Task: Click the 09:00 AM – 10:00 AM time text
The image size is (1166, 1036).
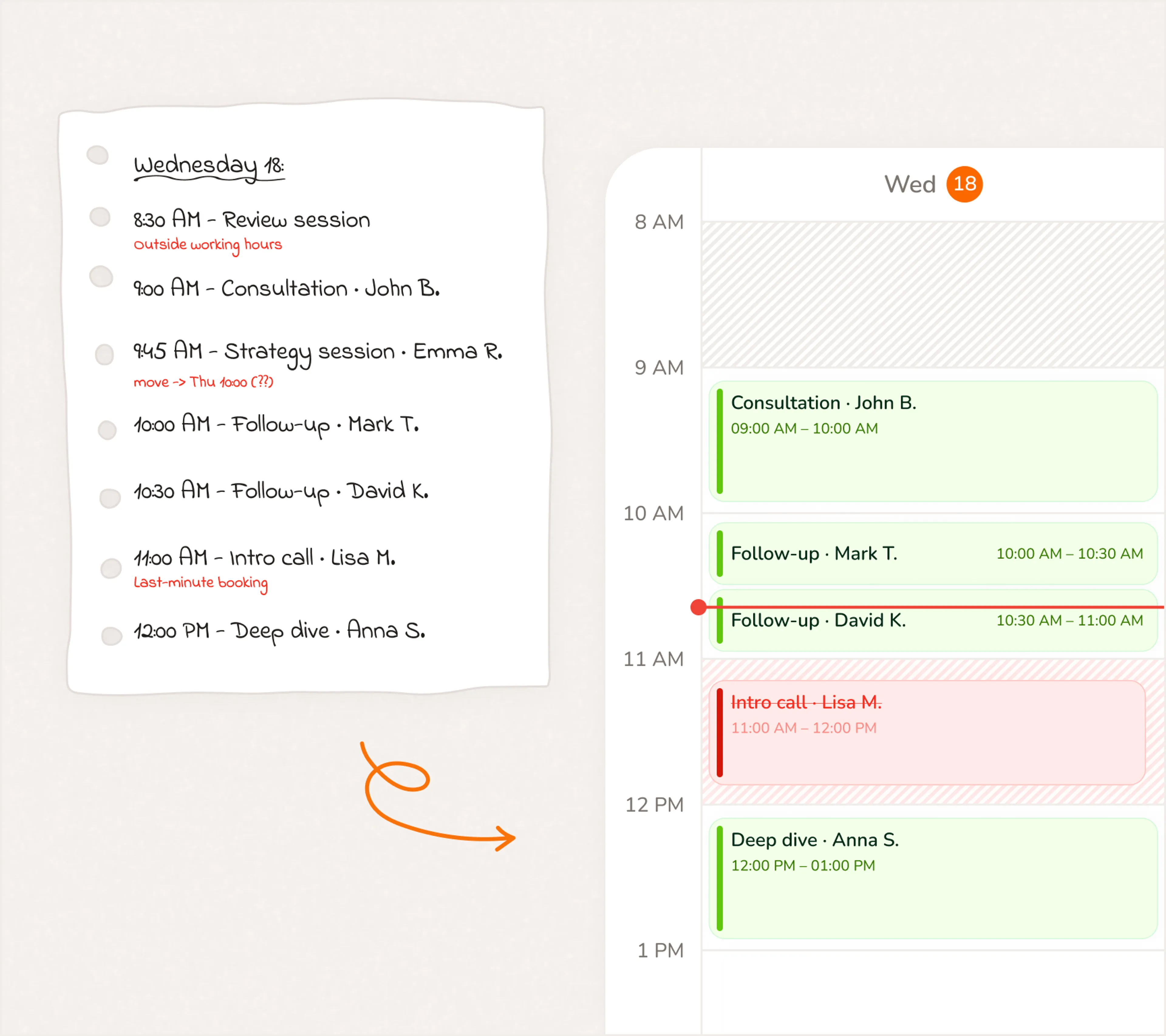Action: [804, 428]
